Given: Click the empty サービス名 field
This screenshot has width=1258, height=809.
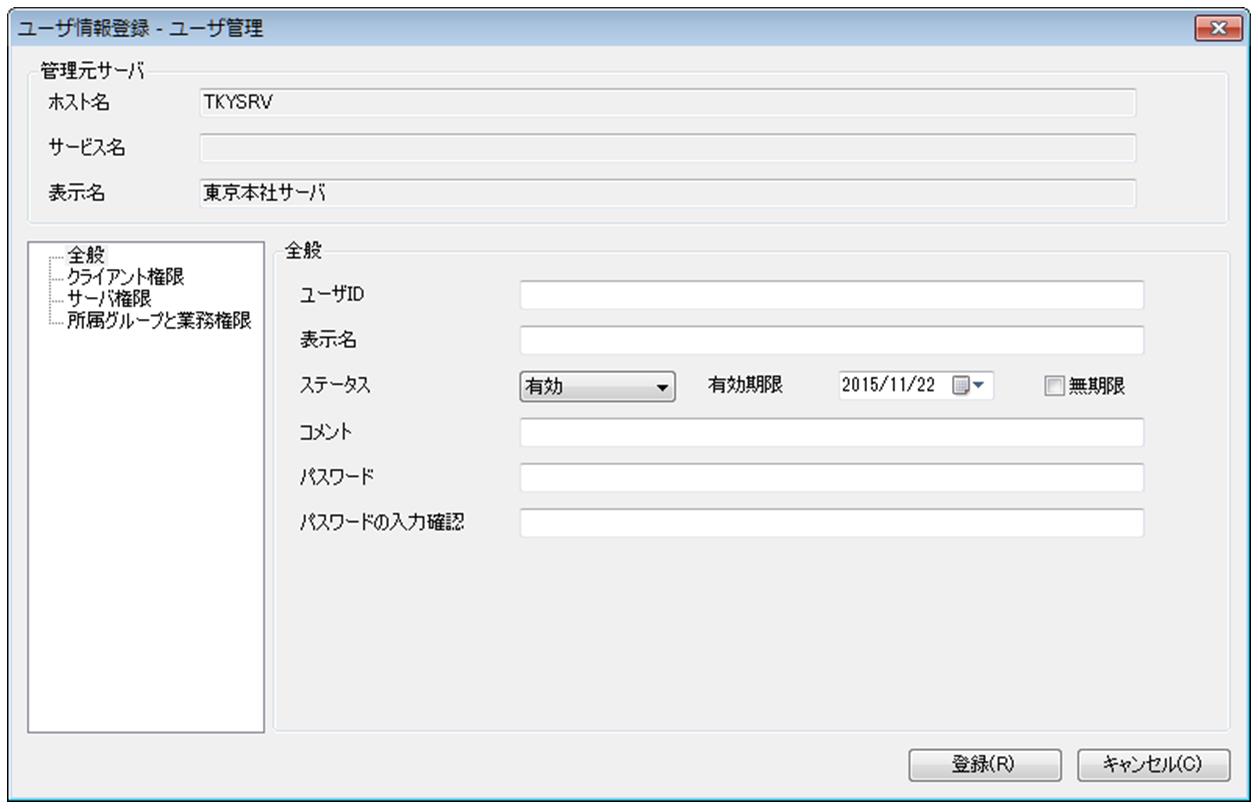Looking at the screenshot, I should (667, 148).
